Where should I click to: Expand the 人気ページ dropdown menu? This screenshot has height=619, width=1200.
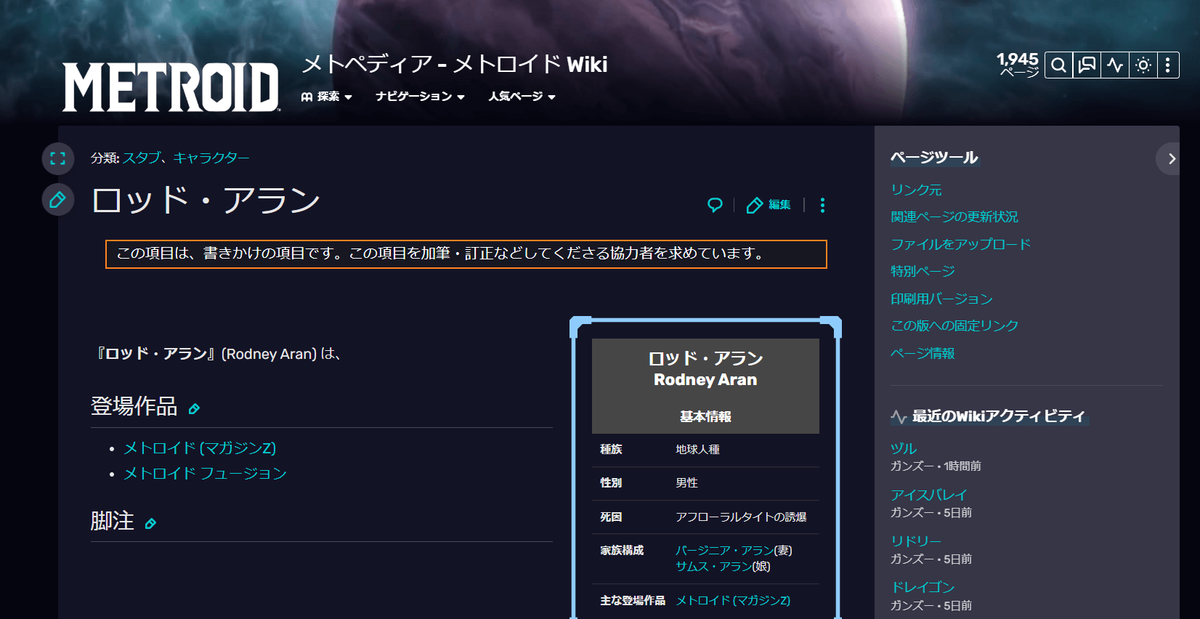pyautogui.click(x=522, y=97)
